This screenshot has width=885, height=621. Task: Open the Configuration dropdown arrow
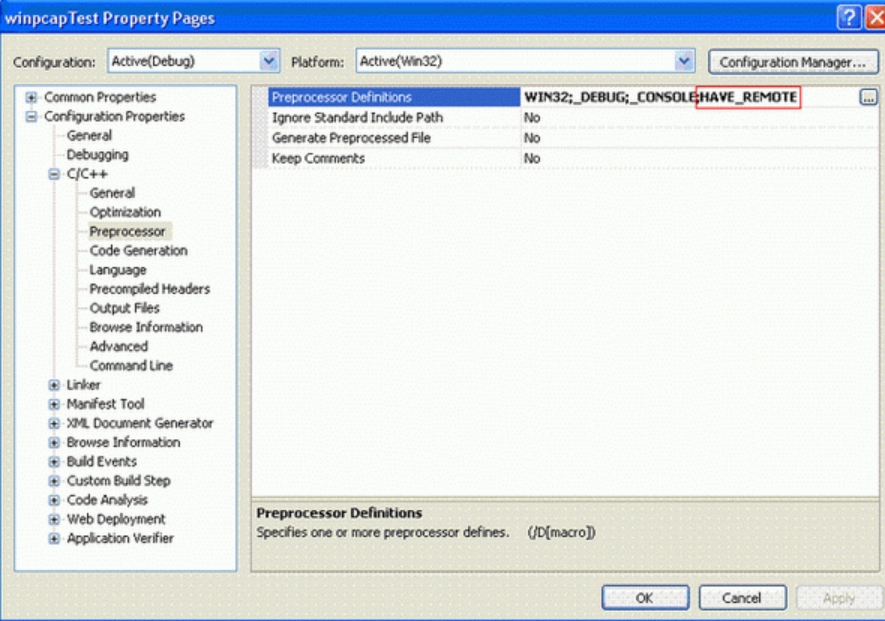(x=269, y=61)
